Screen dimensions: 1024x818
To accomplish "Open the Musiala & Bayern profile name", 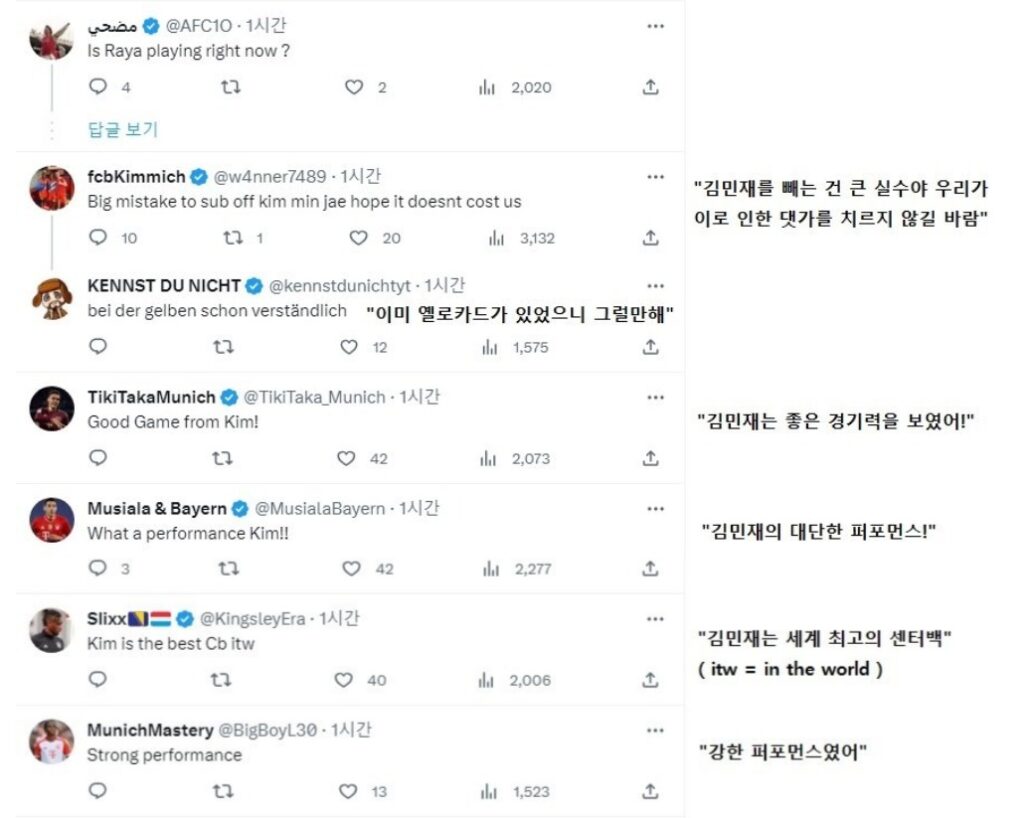I will 157,508.
